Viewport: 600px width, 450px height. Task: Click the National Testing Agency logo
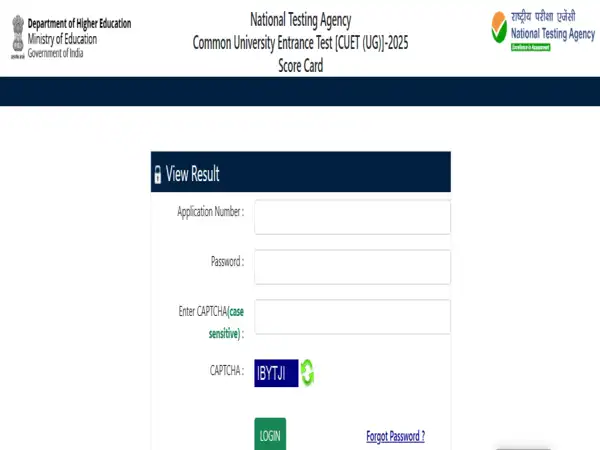543,31
